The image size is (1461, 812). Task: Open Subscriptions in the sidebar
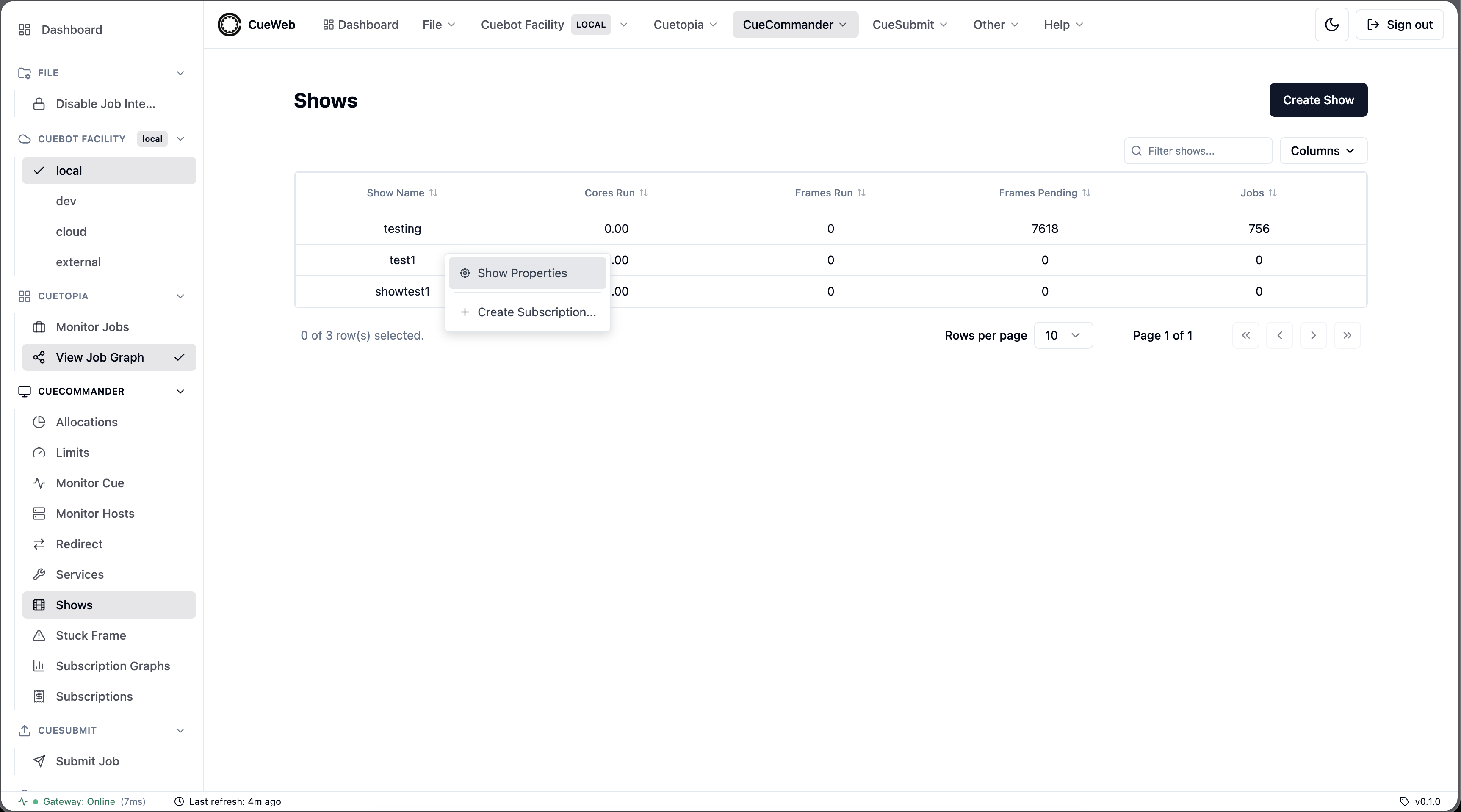(109, 696)
